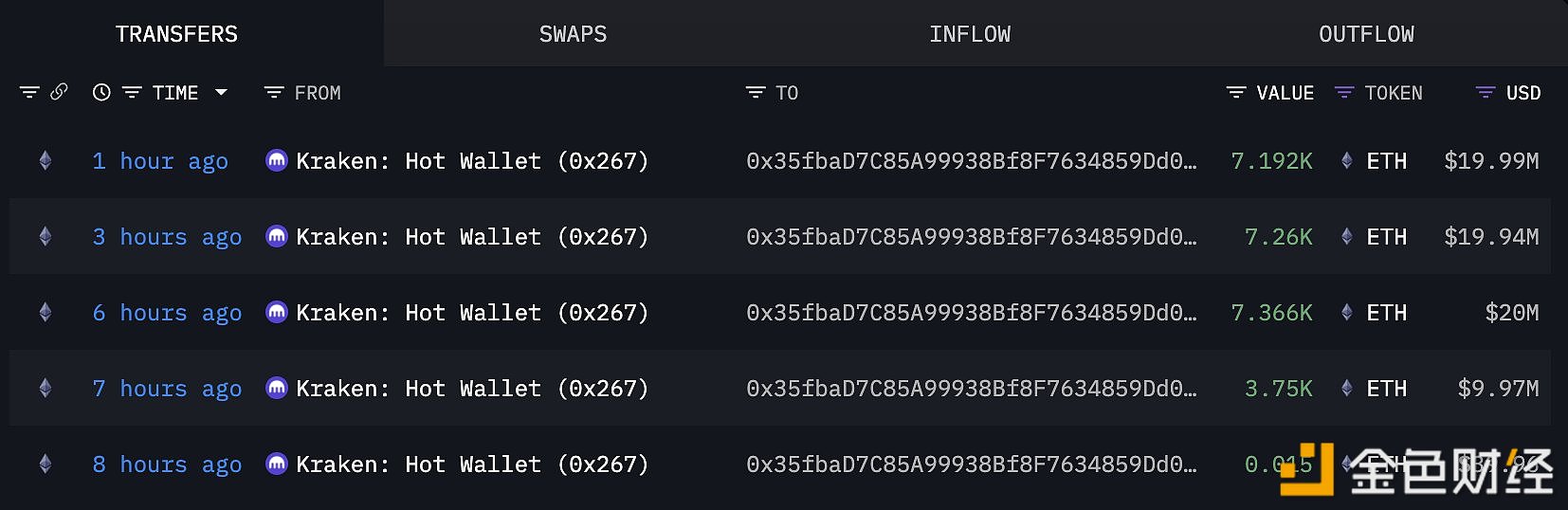Click the Kraken logo in the 7 hours ago row
This screenshot has height=510, width=1568.
click(277, 389)
